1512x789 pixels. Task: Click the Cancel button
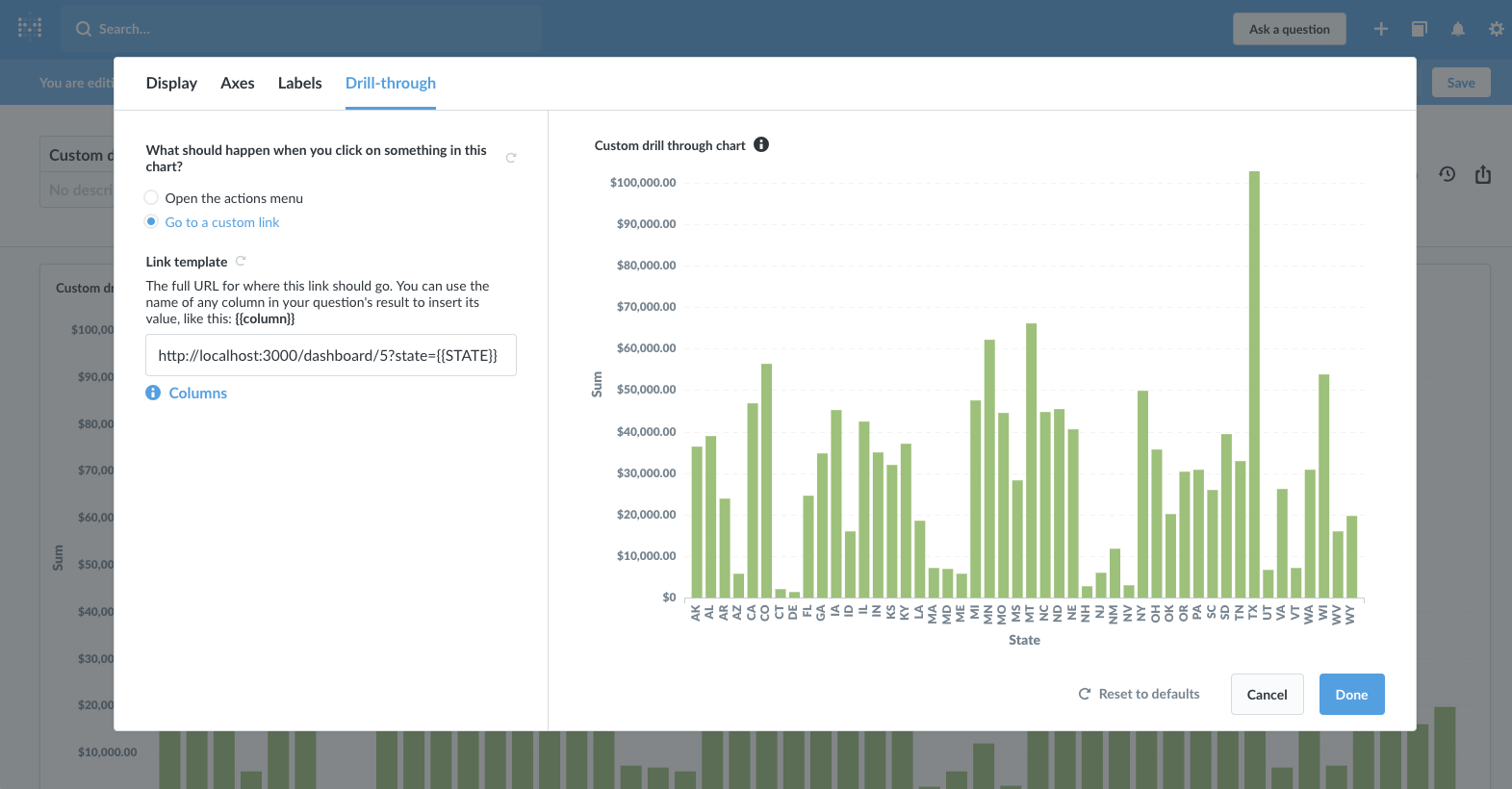coord(1267,695)
